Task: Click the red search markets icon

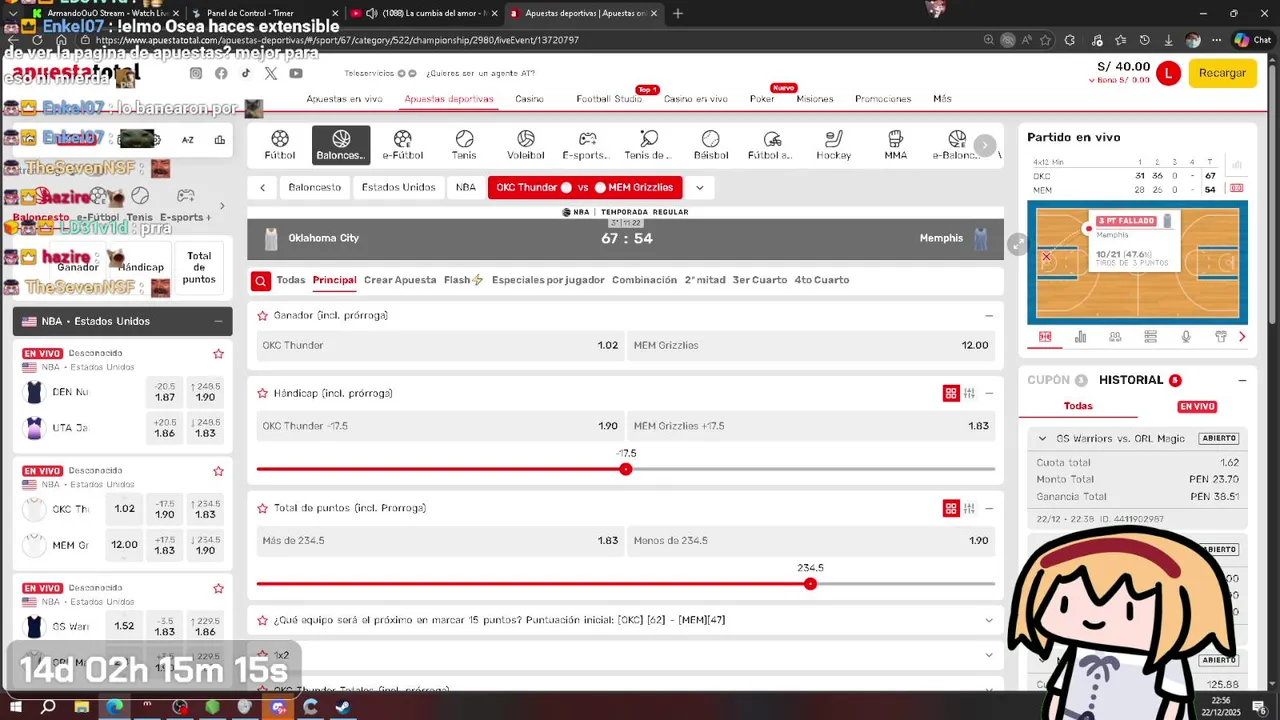Action: [x=260, y=281]
